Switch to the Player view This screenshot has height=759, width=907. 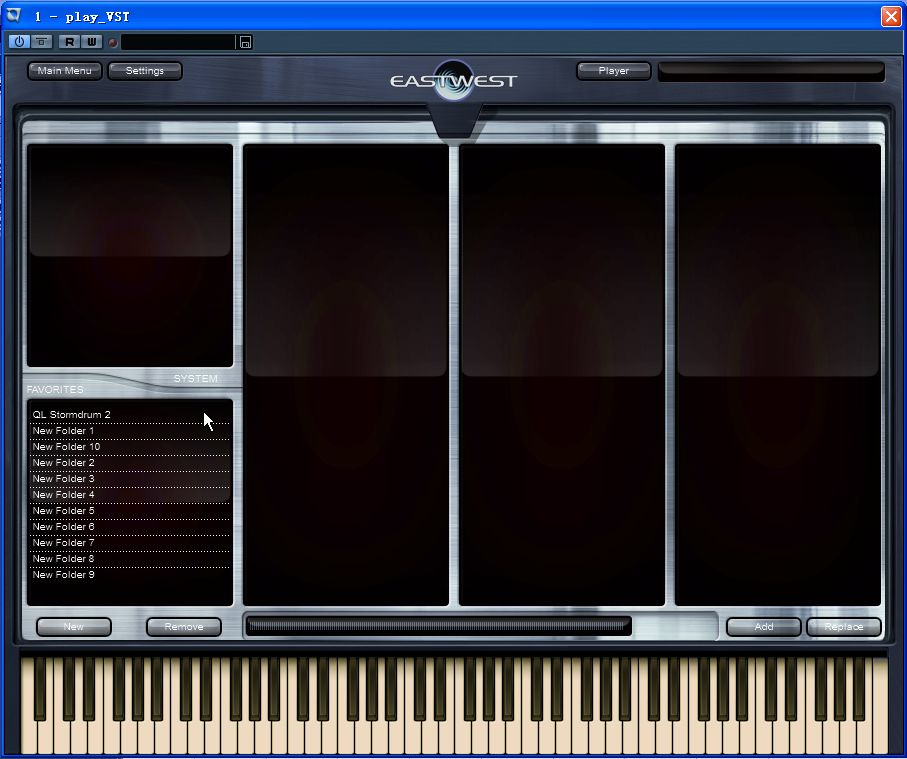614,71
